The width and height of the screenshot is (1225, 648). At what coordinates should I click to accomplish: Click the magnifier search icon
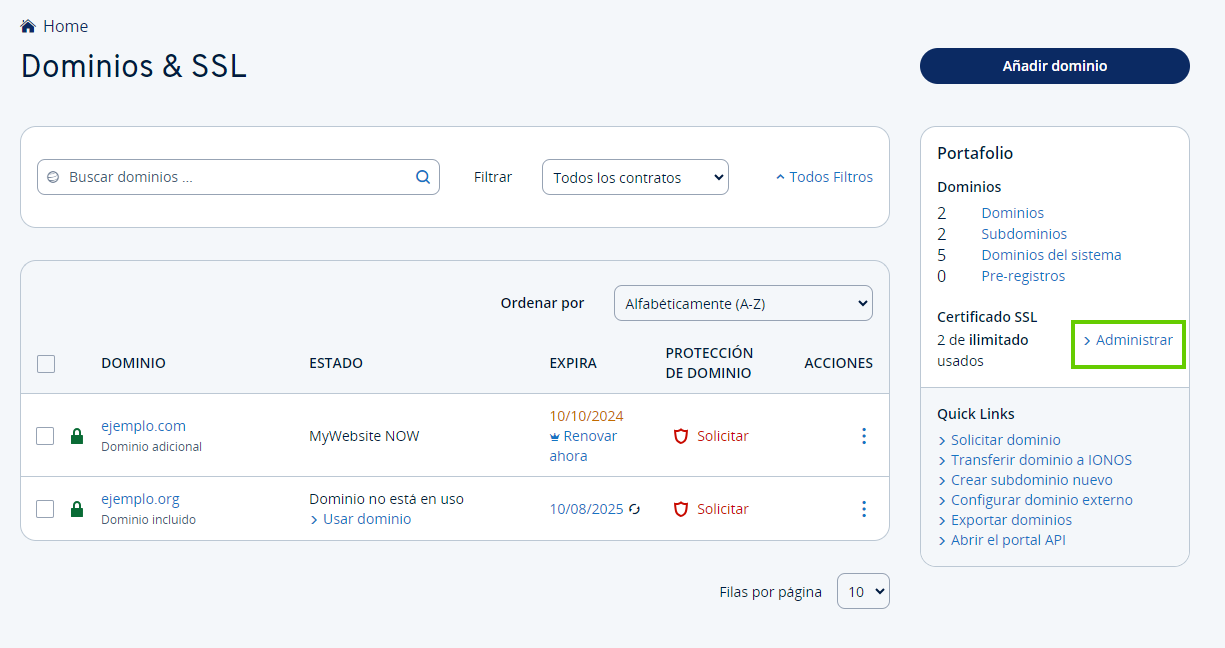(423, 177)
